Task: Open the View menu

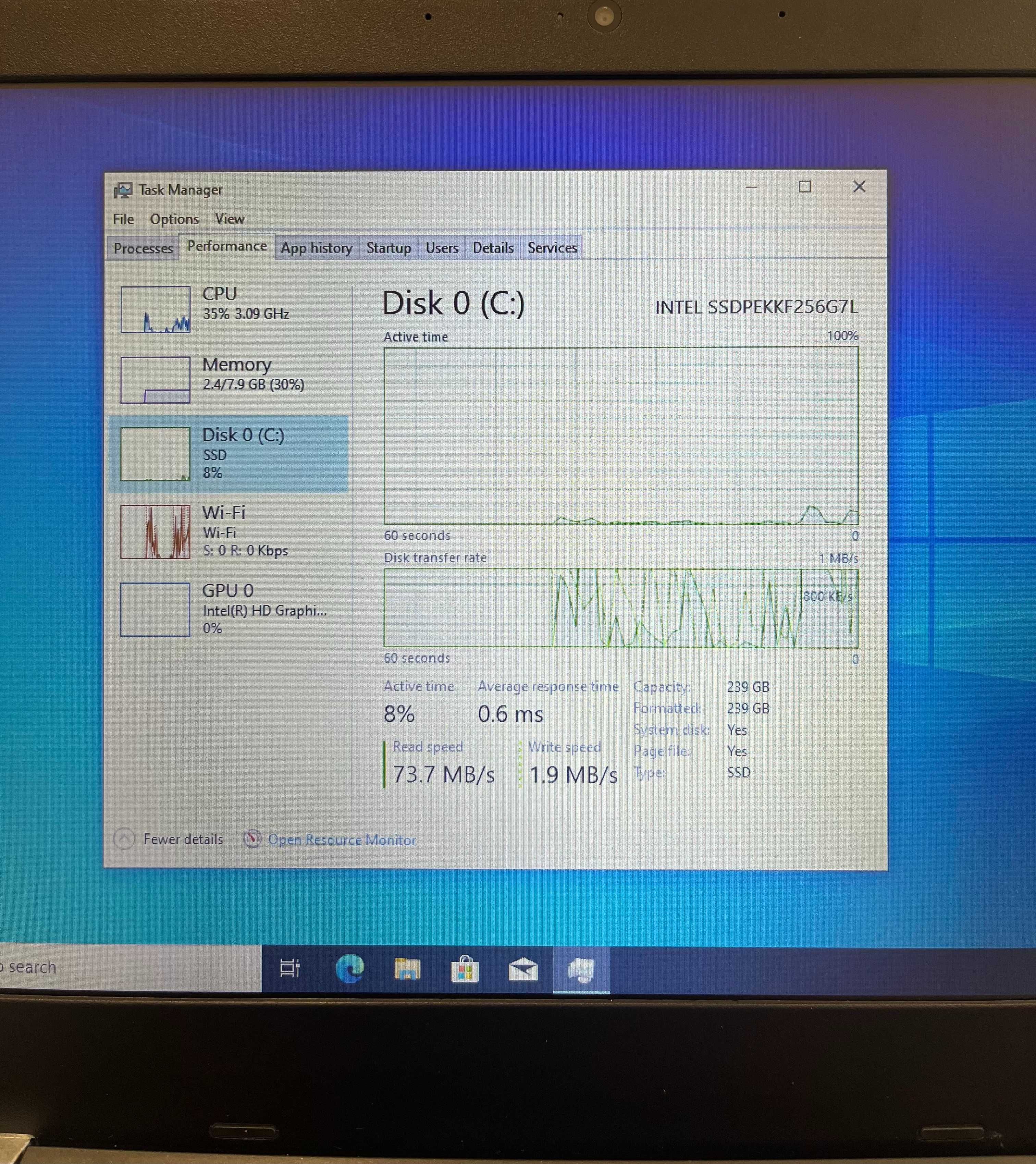Action: click(x=230, y=219)
